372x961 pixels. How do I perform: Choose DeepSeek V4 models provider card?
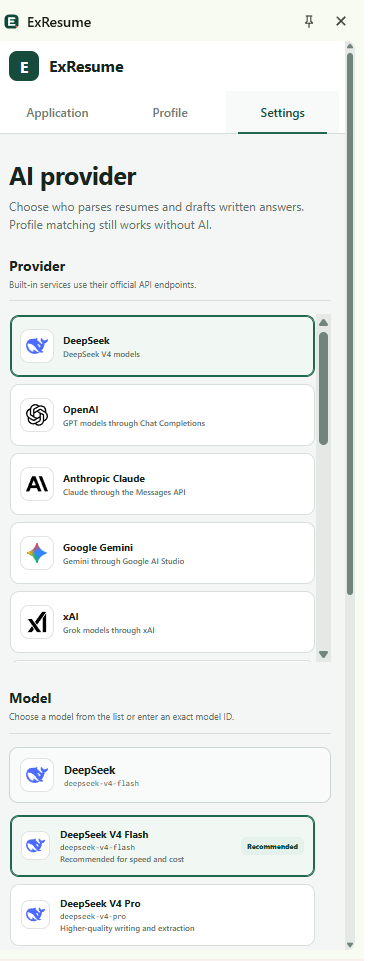[x=162, y=346]
